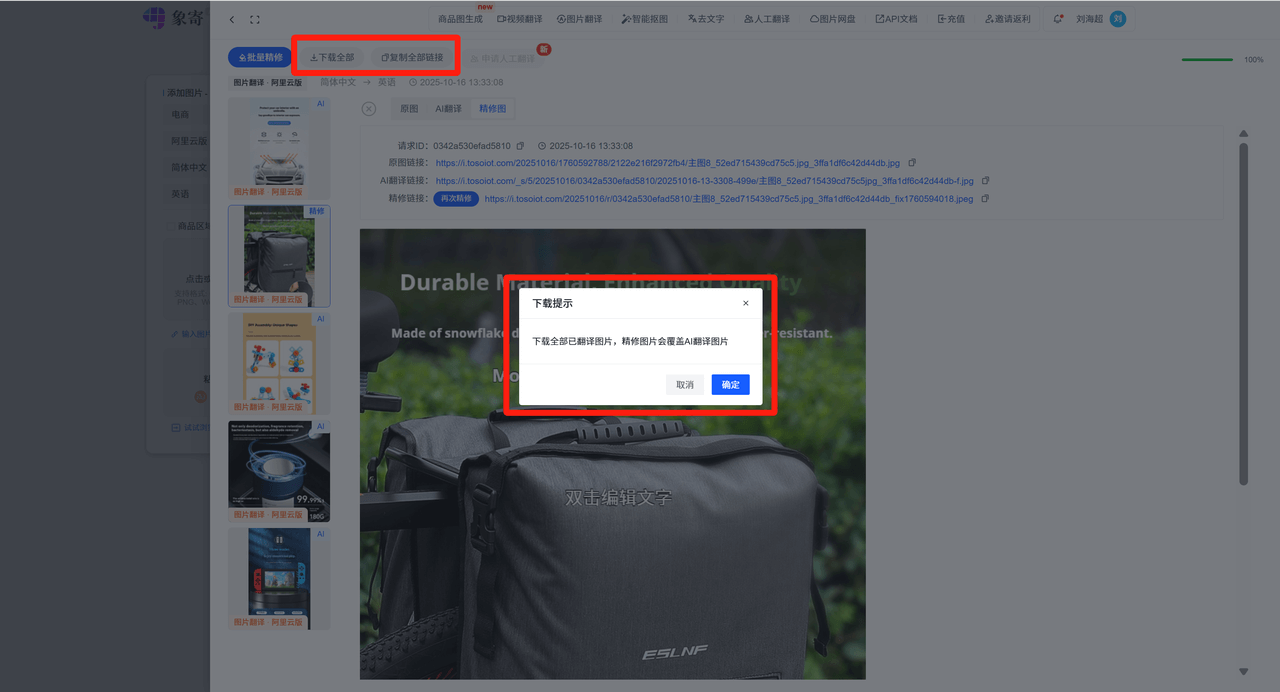Select the 精修图 tab
Image resolution: width=1280 pixels, height=692 pixels.
tap(492, 107)
